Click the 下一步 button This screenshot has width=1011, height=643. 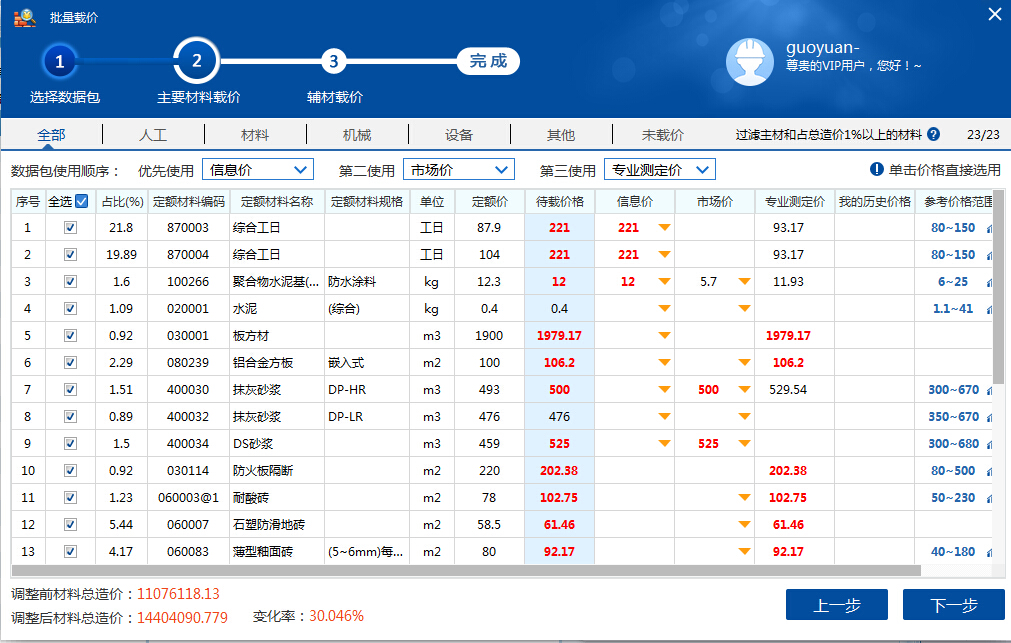click(x=953, y=605)
